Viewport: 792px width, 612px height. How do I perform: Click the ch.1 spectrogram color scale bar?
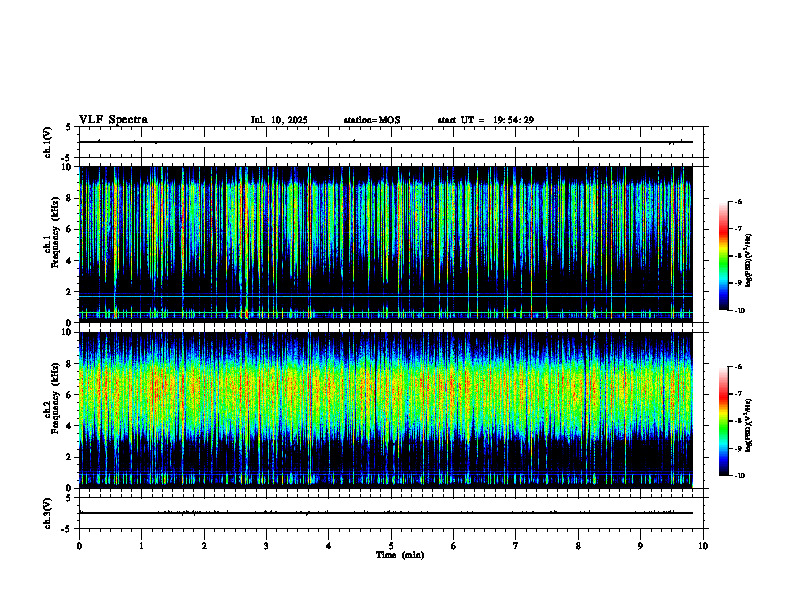(x=723, y=256)
